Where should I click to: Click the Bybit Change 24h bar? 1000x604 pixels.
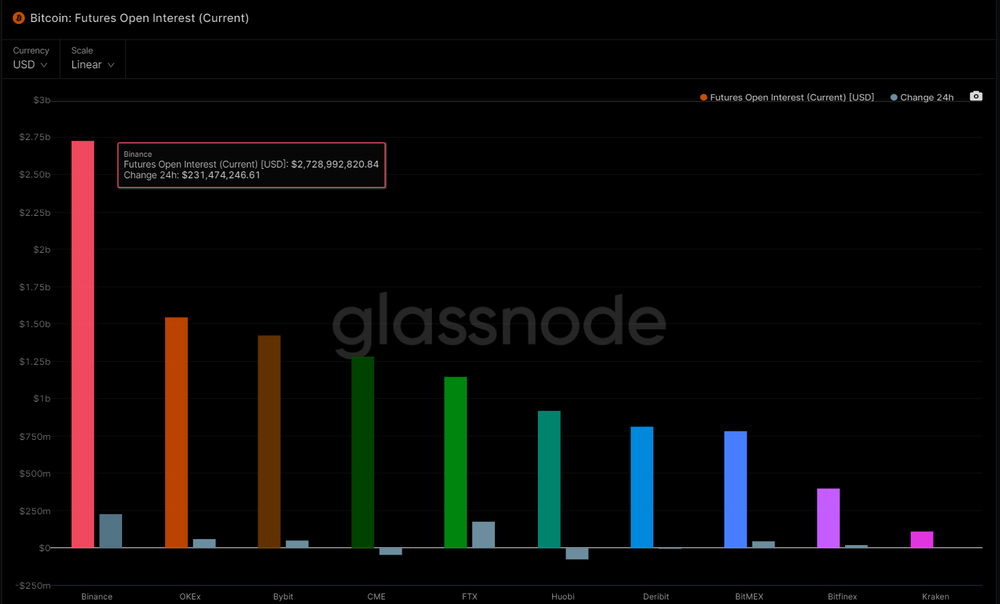[x=297, y=544]
